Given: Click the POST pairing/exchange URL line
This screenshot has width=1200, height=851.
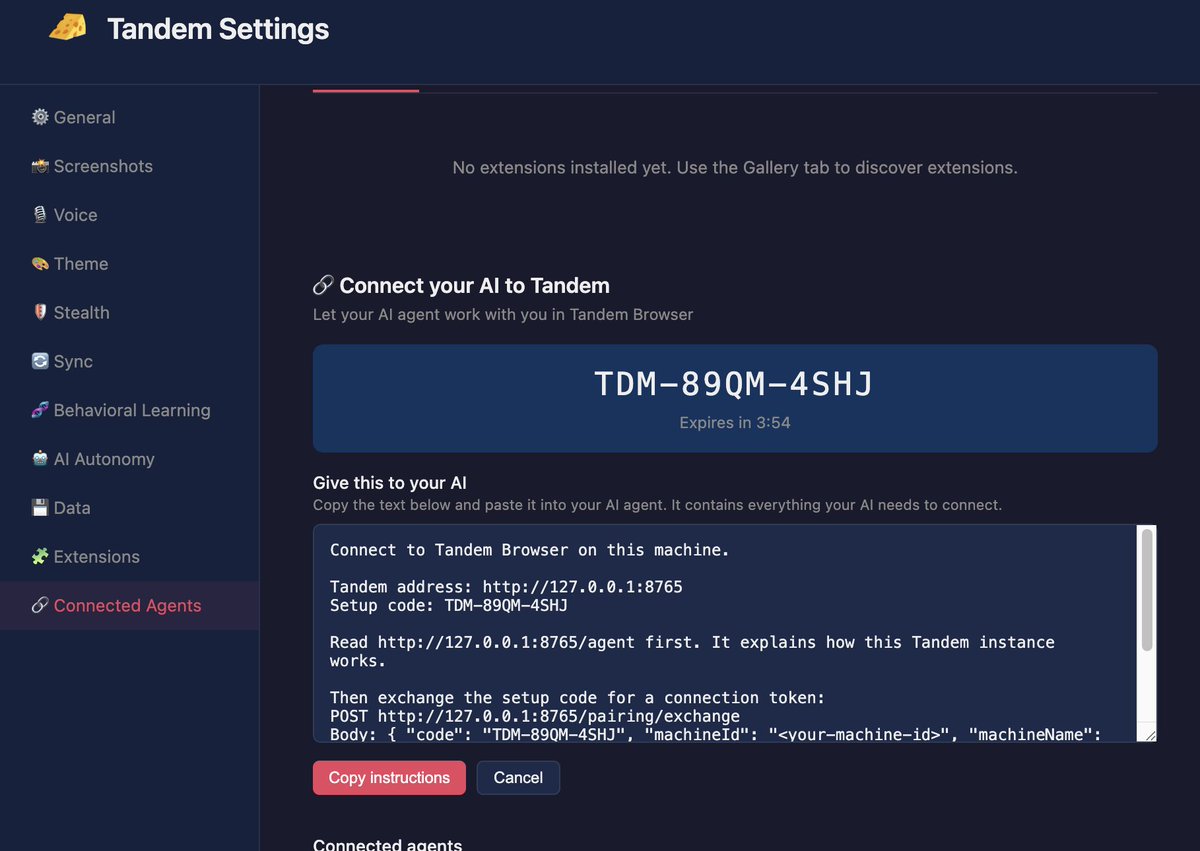Looking at the screenshot, I should point(535,717).
